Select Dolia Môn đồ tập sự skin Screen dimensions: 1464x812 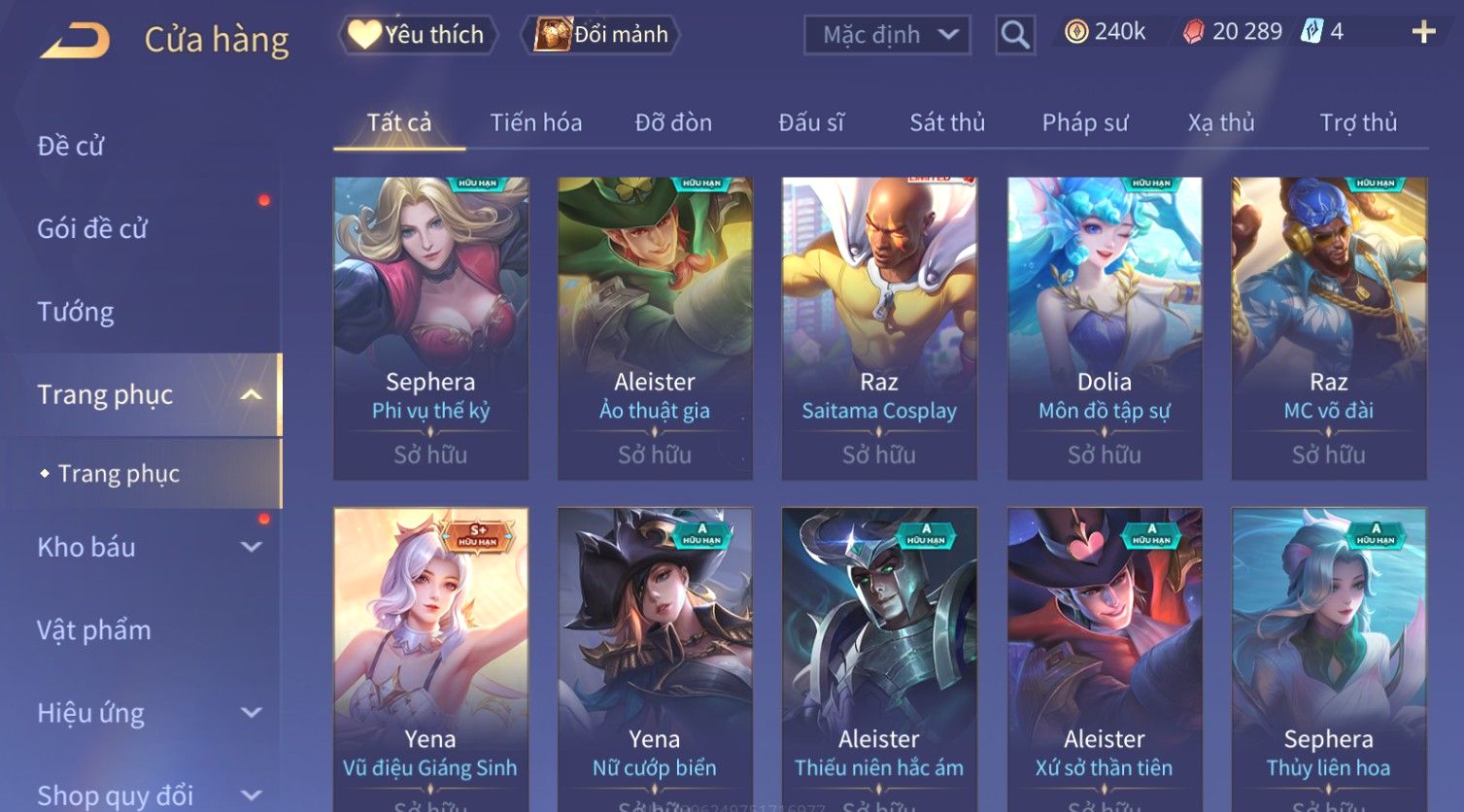pyautogui.click(x=1105, y=328)
